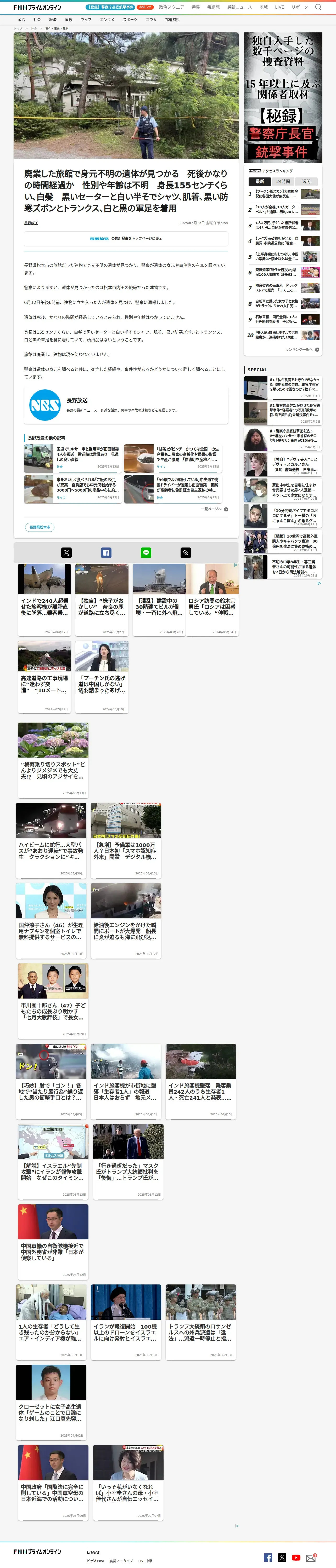This screenshot has height=1568, width=336.
Task: Open ad info icon below SPECIAL list
Action: pyautogui.click(x=319, y=583)
